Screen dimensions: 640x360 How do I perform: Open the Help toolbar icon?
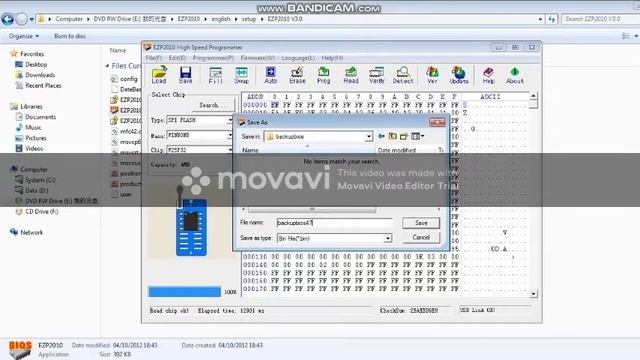488,76
